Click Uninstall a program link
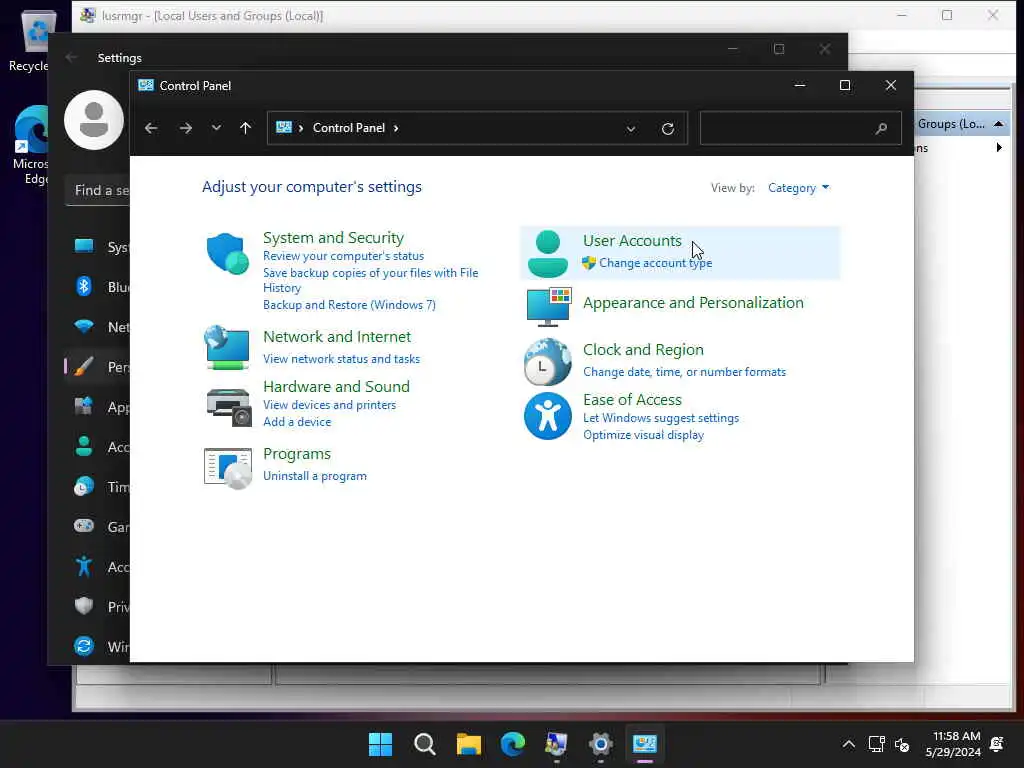The width and height of the screenshot is (1024, 768). point(315,476)
